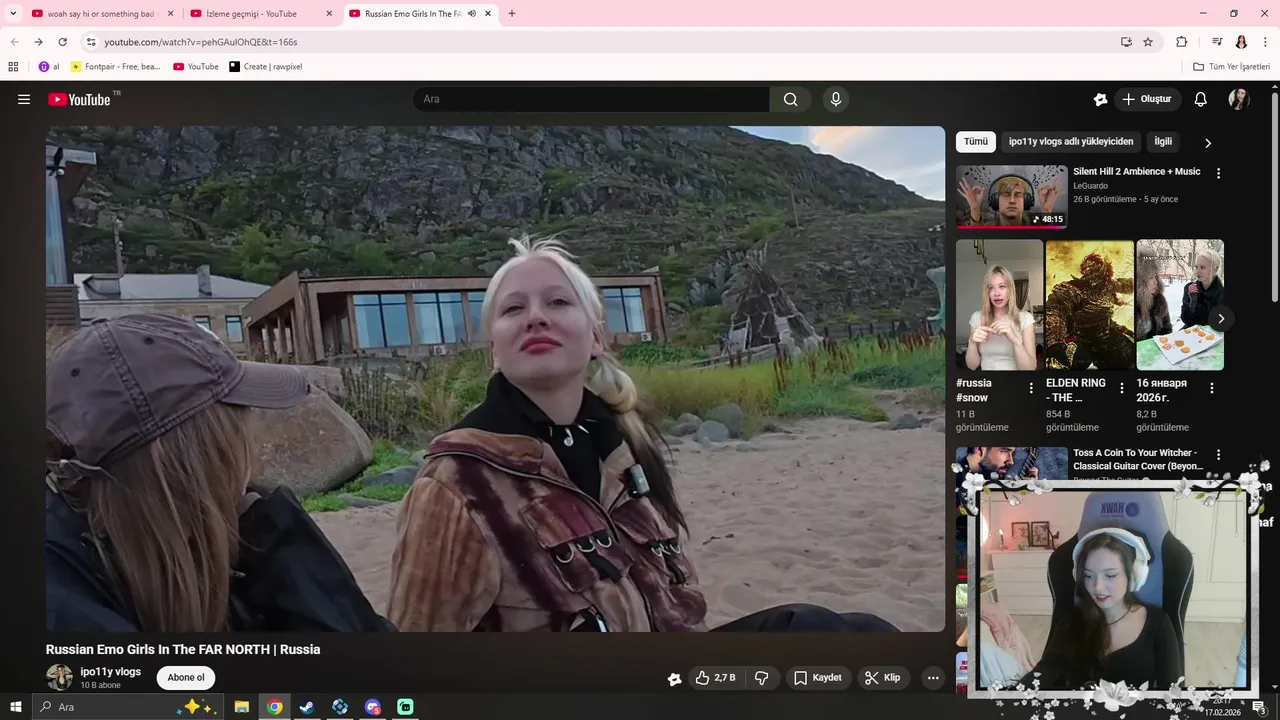Open Chrome apps grid in bookmarks bar
This screenshot has height=720, width=1280.
pyautogui.click(x=13, y=66)
